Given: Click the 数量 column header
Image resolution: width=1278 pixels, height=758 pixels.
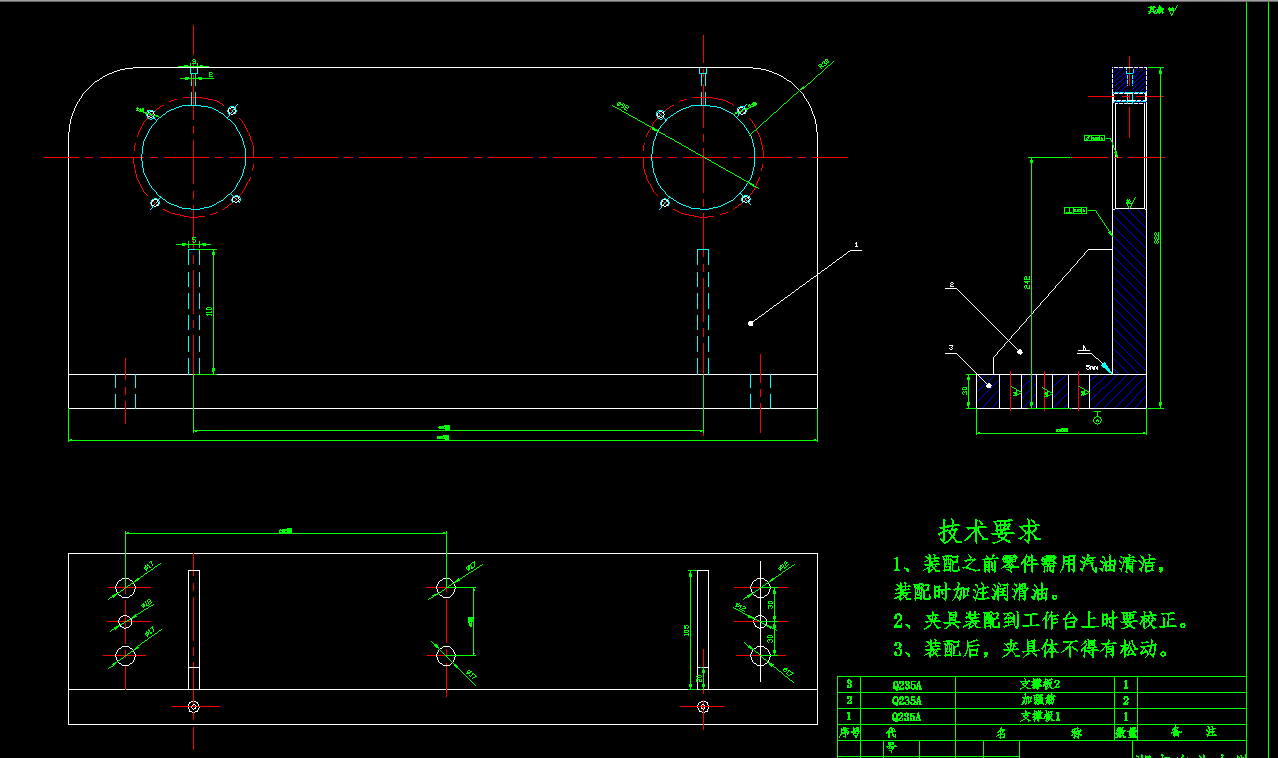Looking at the screenshot, I should (1127, 732).
